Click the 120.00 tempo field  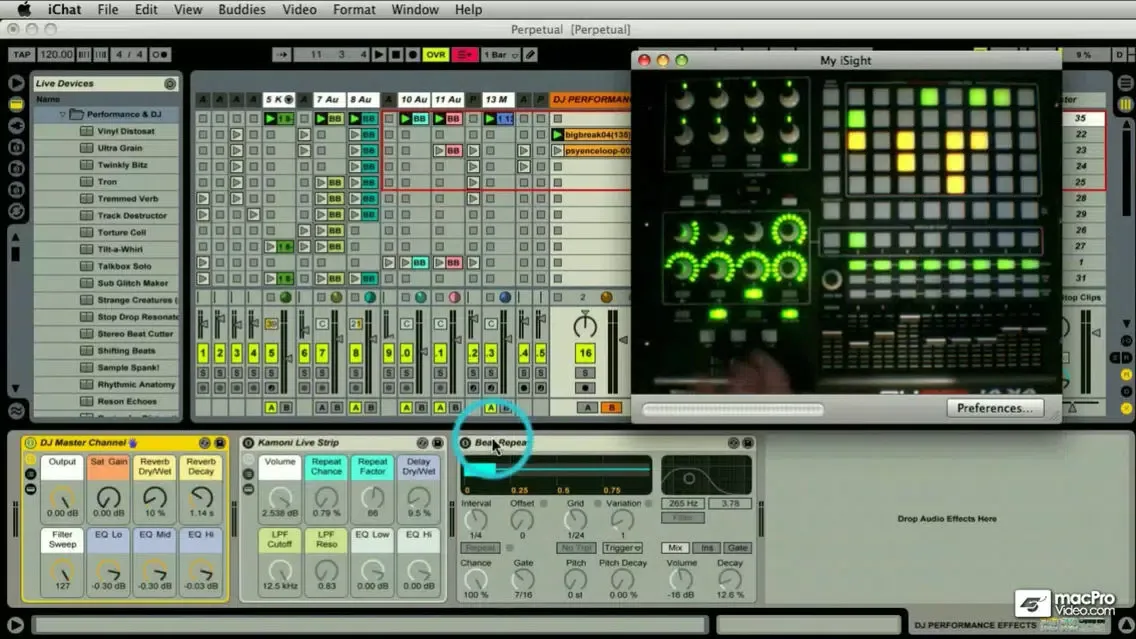pyautogui.click(x=56, y=54)
